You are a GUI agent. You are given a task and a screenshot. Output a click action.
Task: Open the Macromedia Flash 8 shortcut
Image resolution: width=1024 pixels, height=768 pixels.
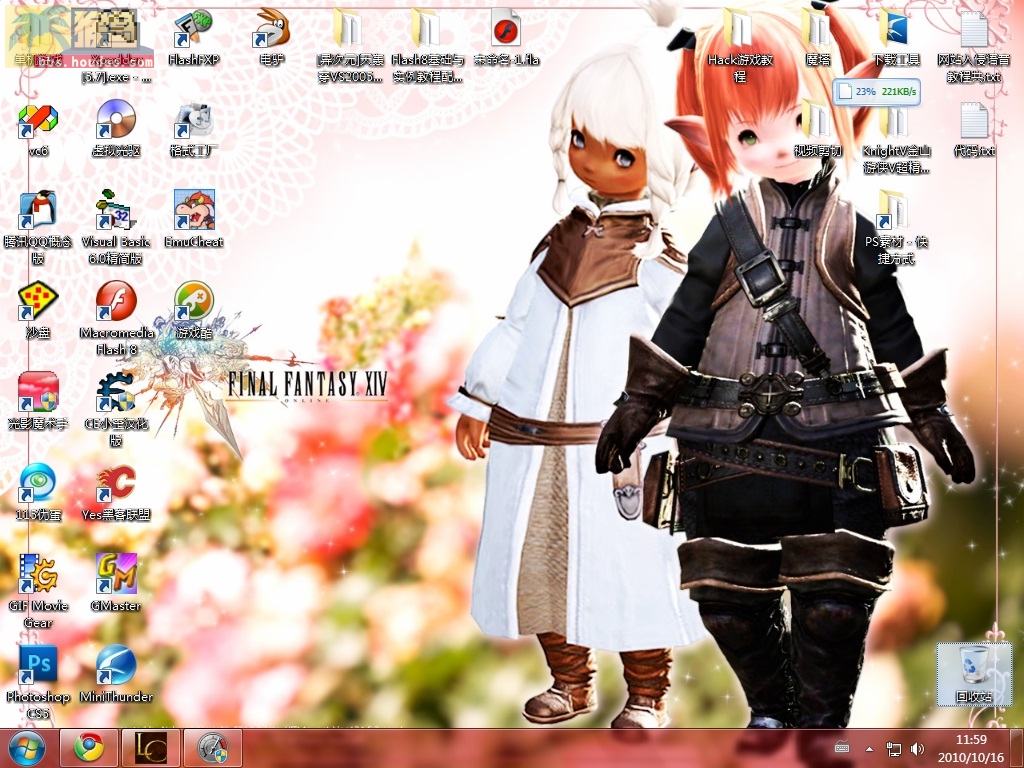pyautogui.click(x=116, y=320)
